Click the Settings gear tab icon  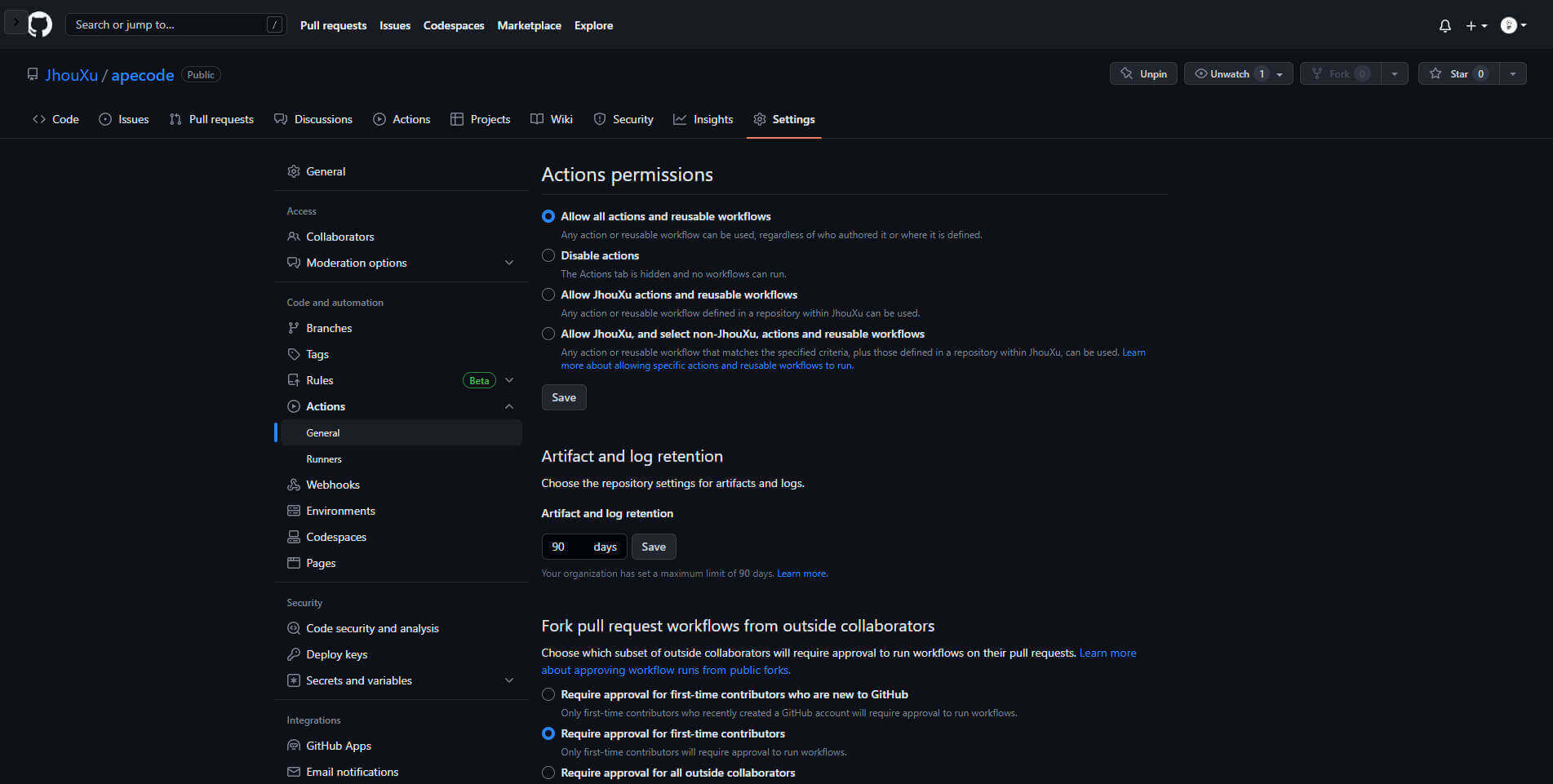click(760, 119)
